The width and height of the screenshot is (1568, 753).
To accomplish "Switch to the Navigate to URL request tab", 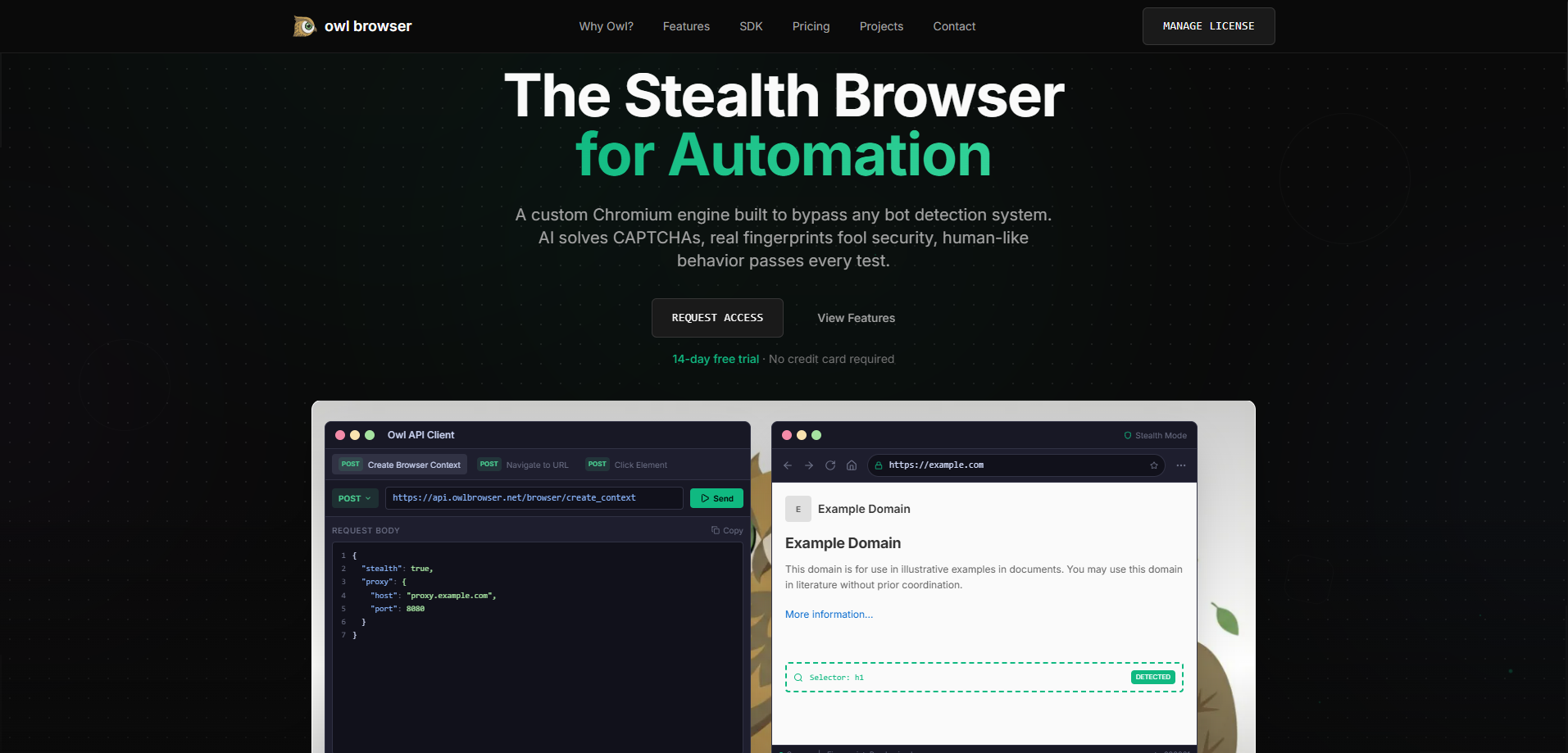I will point(523,465).
